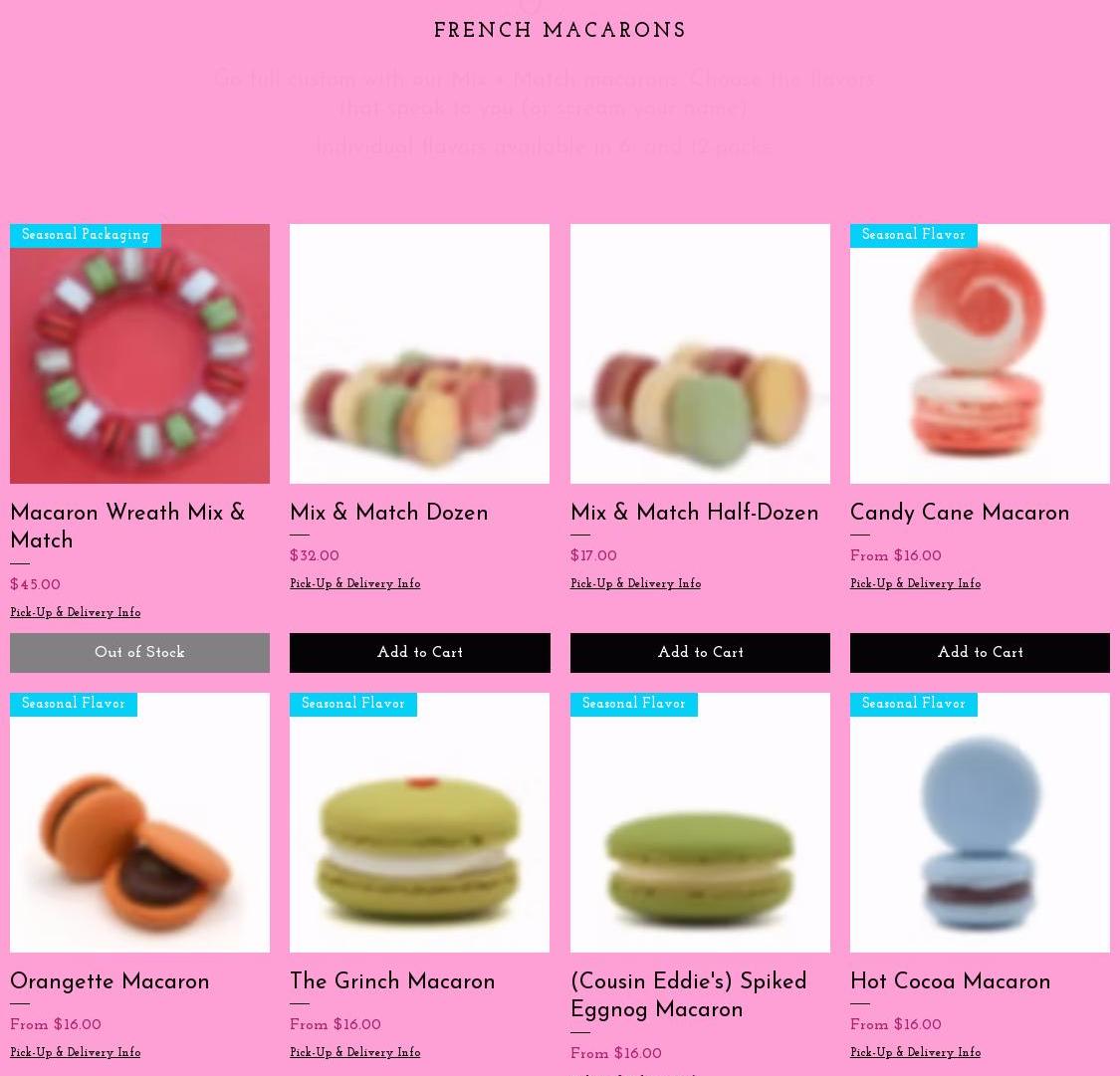
Task: Add Candy Cane Macaron to cart
Action: 980,653
